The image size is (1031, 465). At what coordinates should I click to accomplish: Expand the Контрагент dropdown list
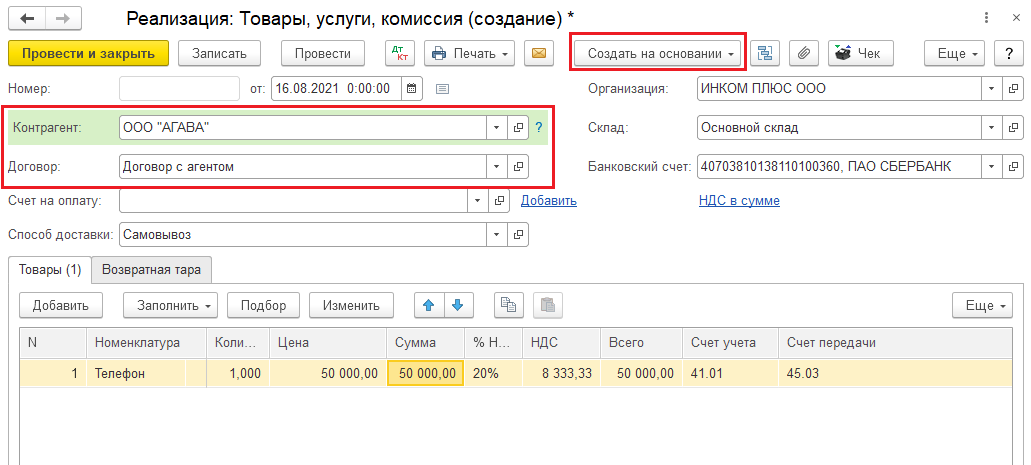[496, 127]
